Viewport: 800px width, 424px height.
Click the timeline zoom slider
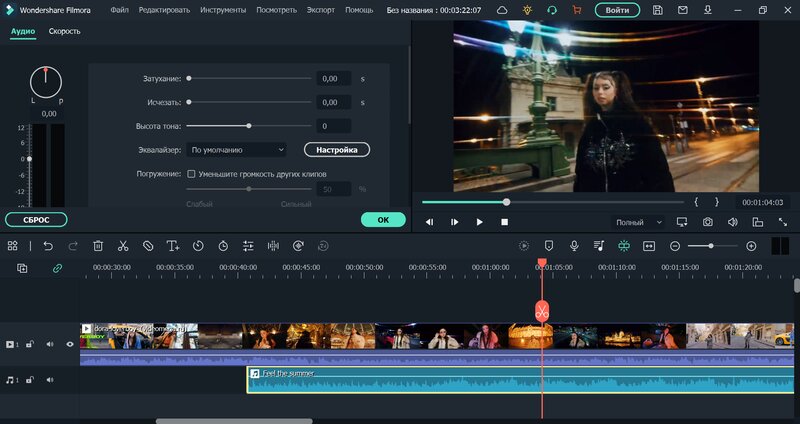click(713, 246)
